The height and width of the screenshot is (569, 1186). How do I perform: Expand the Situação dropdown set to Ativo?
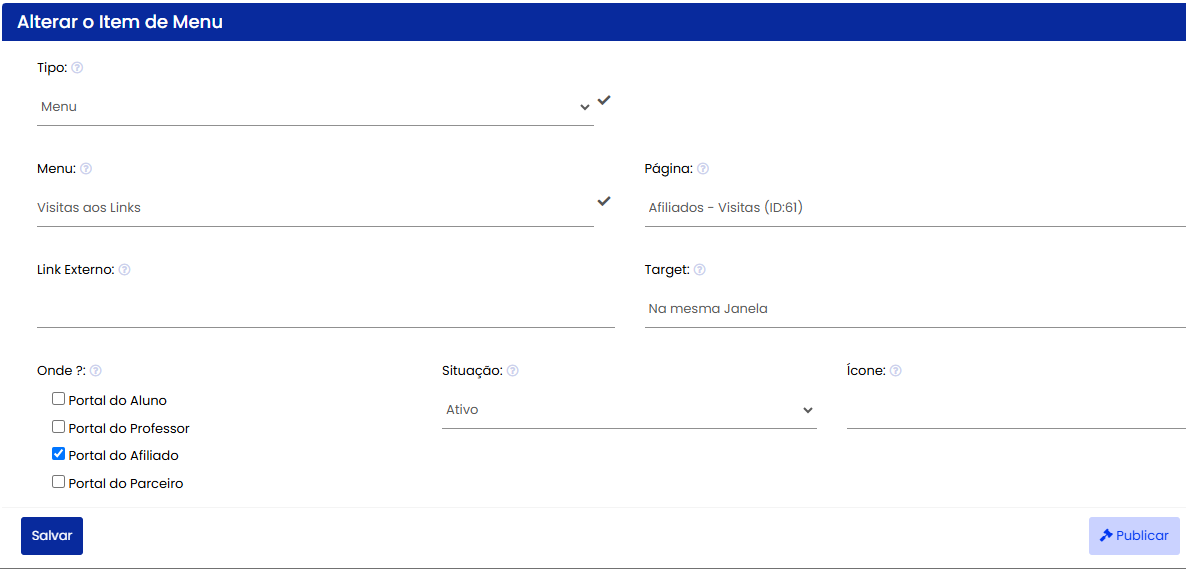coord(629,410)
